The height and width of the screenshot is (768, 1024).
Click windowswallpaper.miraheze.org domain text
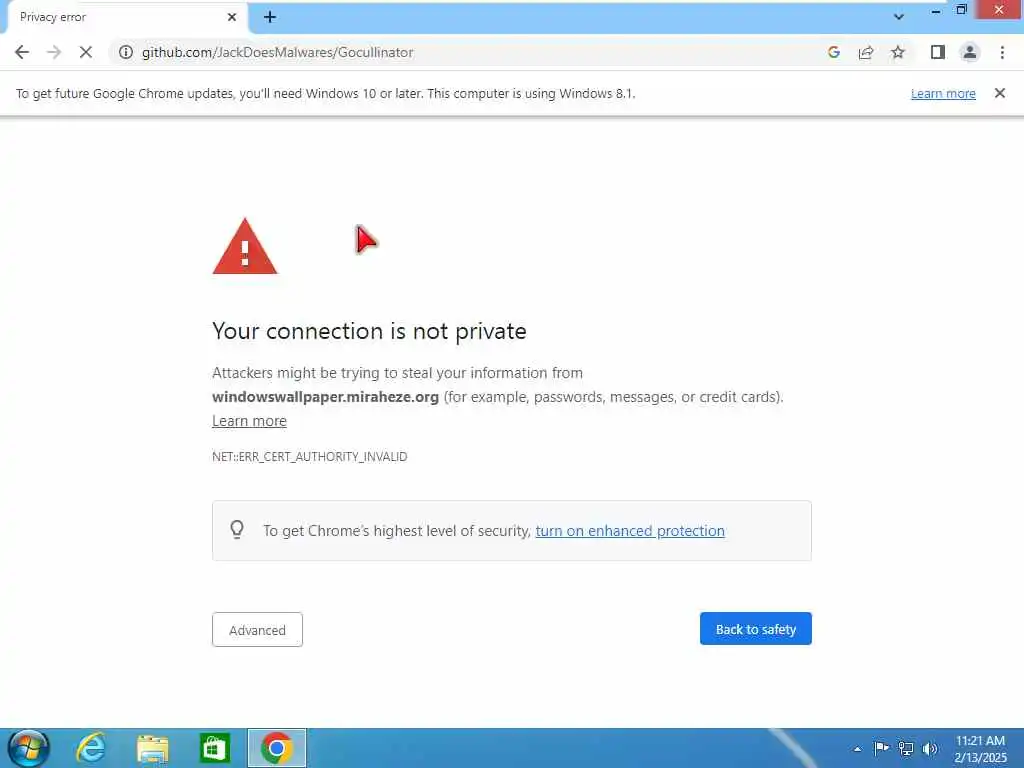[x=325, y=397]
